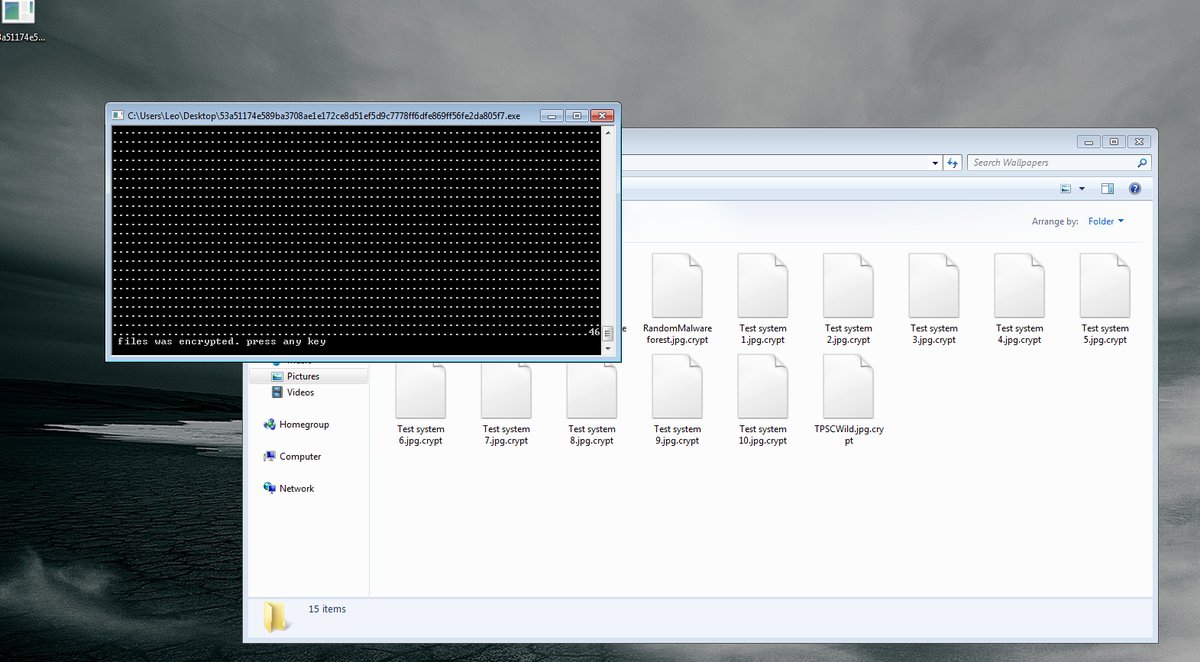Select Test system 1.jpg.crypt file icon
Image resolution: width=1200 pixels, height=662 pixels.
pos(763,285)
